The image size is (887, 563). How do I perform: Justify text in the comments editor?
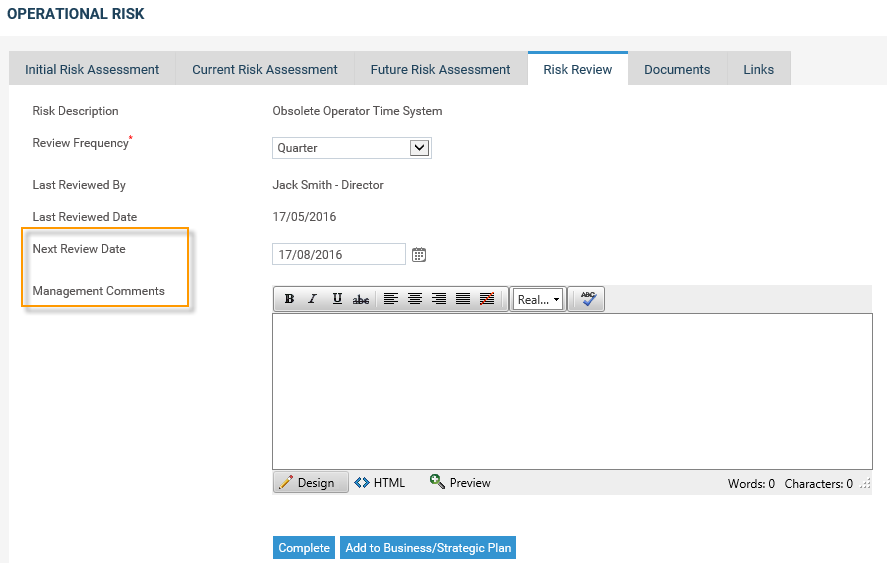463,299
